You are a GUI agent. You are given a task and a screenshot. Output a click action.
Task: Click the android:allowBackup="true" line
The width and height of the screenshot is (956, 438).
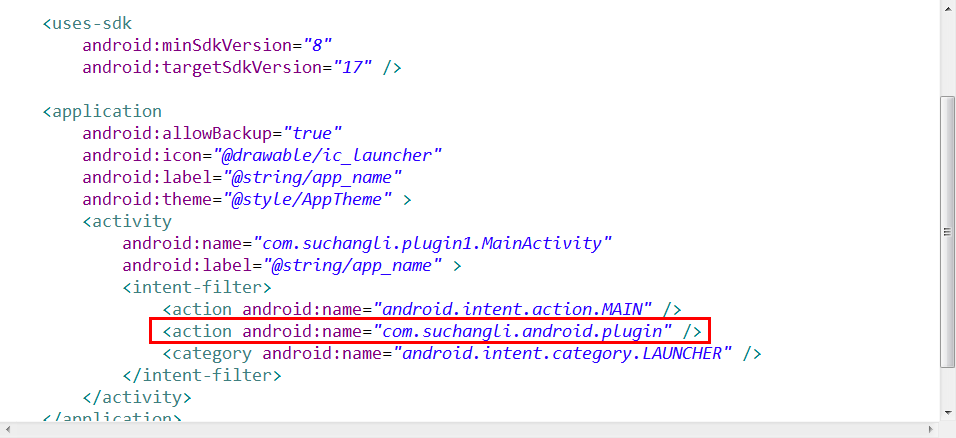pyautogui.click(x=212, y=134)
